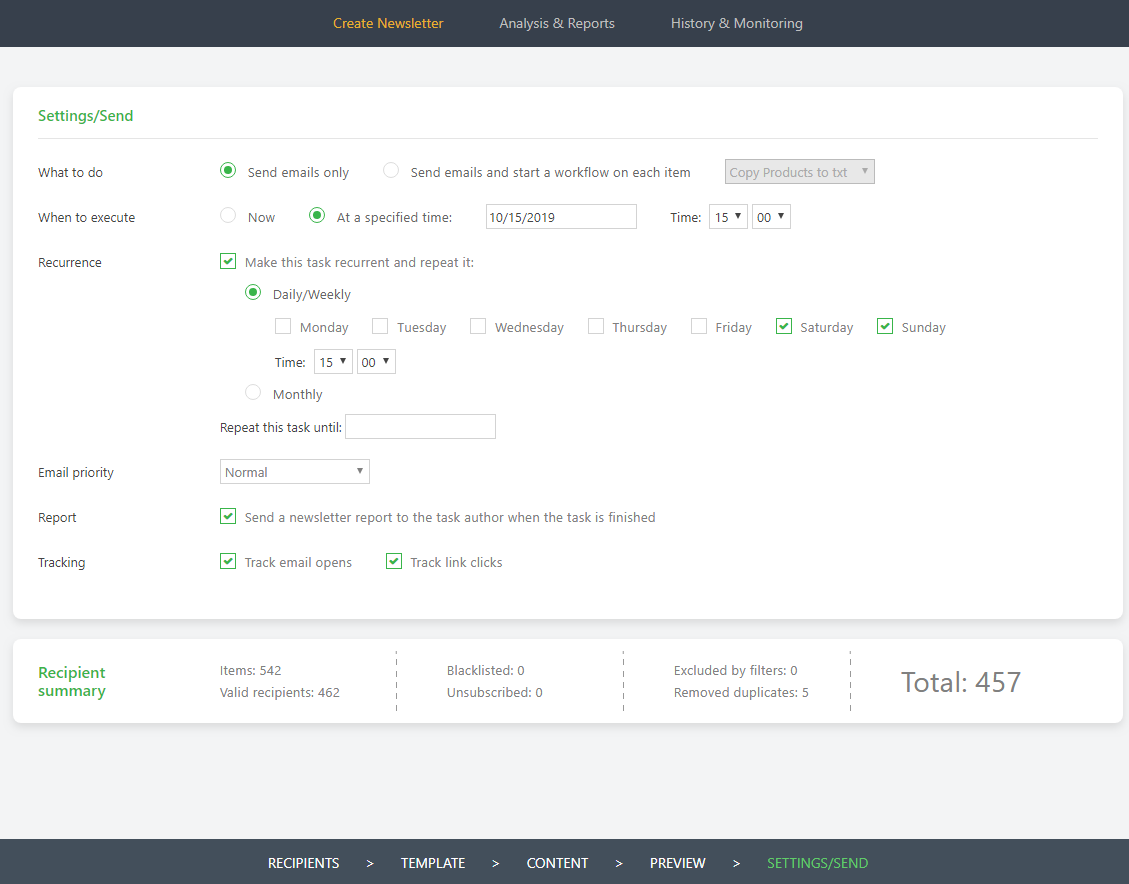Toggle Make this task recurrent checkbox

pos(228,261)
